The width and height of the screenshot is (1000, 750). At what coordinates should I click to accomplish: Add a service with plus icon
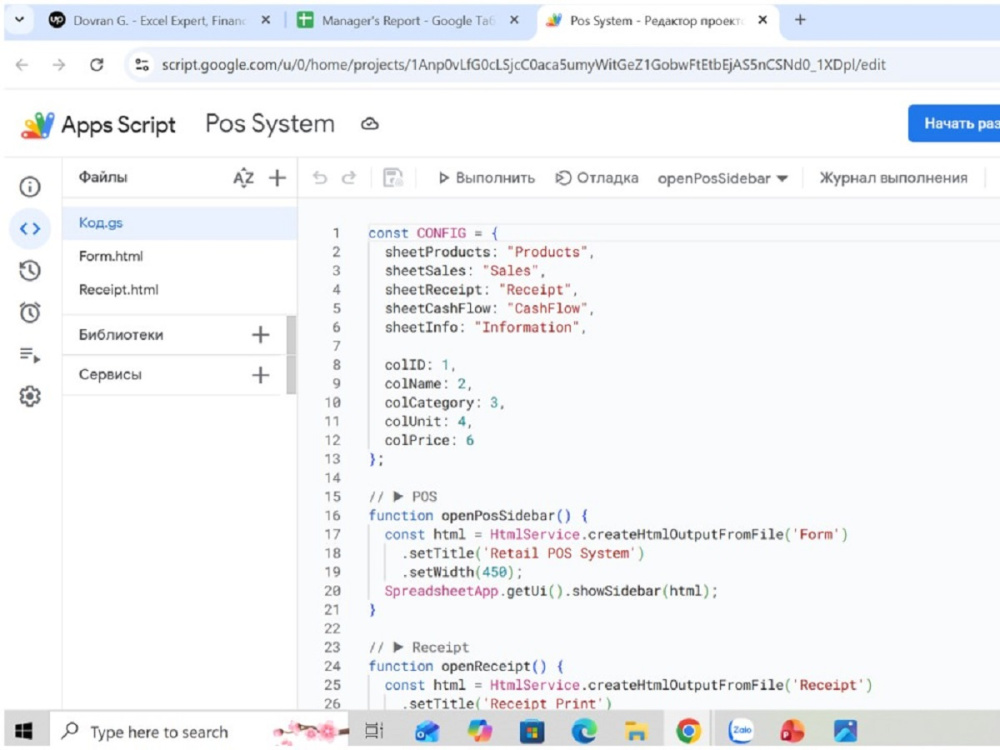coord(260,375)
